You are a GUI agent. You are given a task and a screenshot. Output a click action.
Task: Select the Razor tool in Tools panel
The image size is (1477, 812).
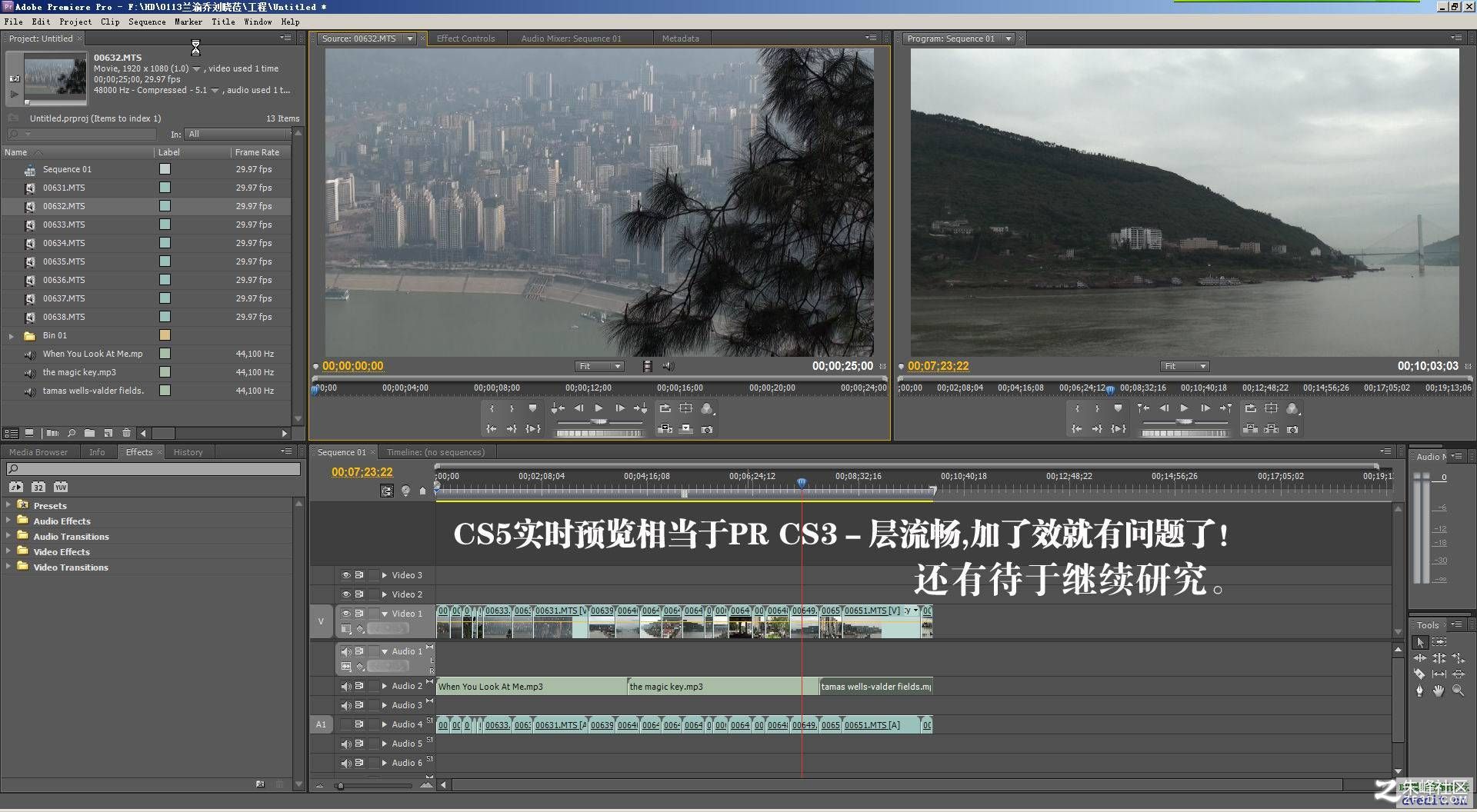[x=1419, y=674]
